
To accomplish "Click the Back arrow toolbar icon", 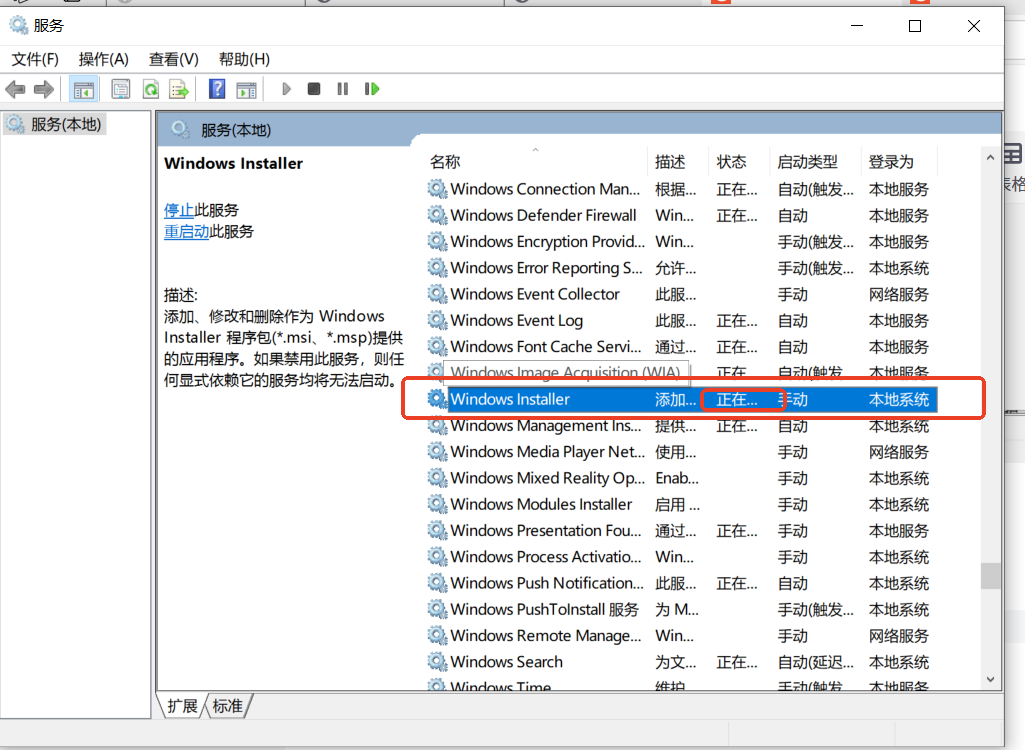I will pos(15,89).
